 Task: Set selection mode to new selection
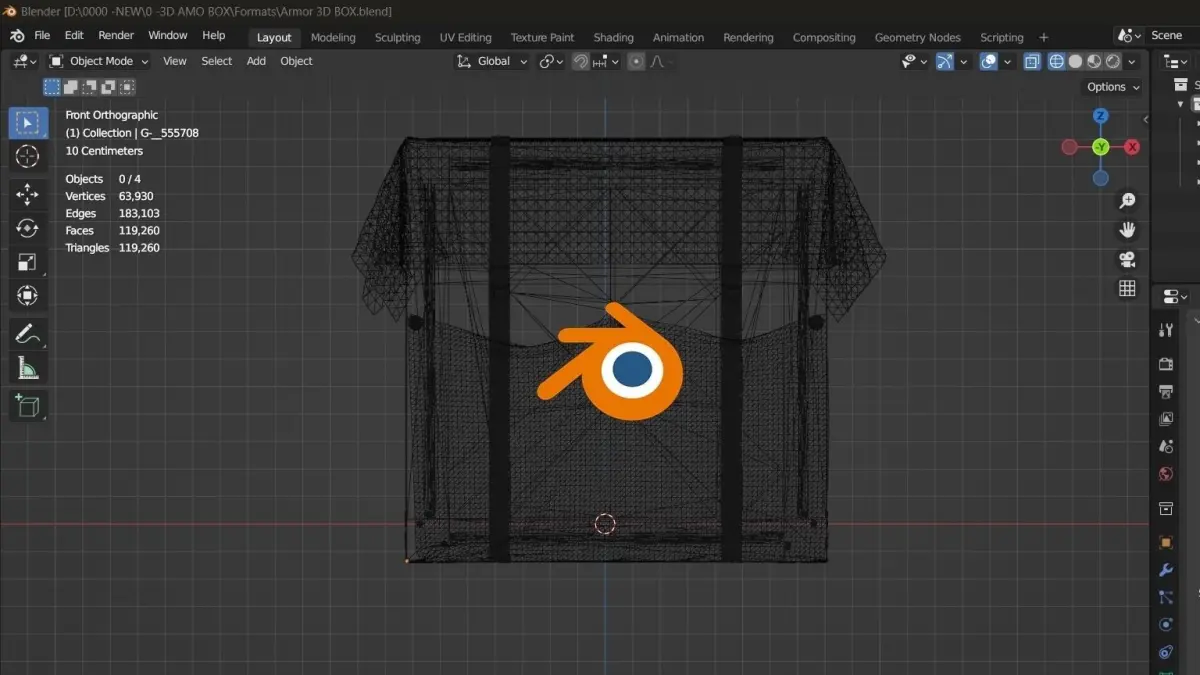51,87
